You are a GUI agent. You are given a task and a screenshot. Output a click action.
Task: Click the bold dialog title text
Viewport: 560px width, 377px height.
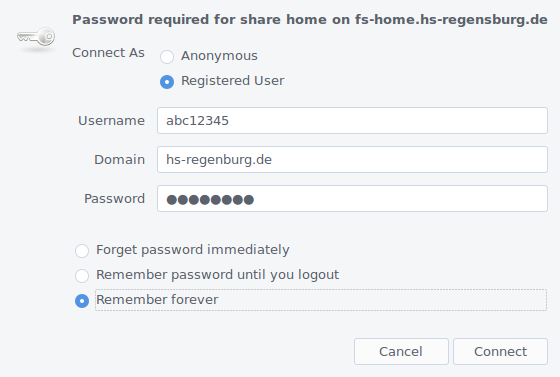(x=310, y=20)
